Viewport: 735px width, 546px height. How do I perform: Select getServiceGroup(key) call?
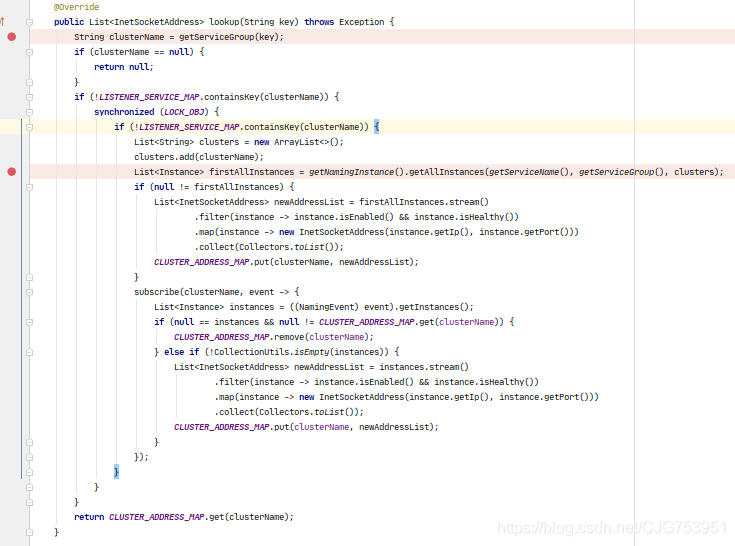click(229, 37)
